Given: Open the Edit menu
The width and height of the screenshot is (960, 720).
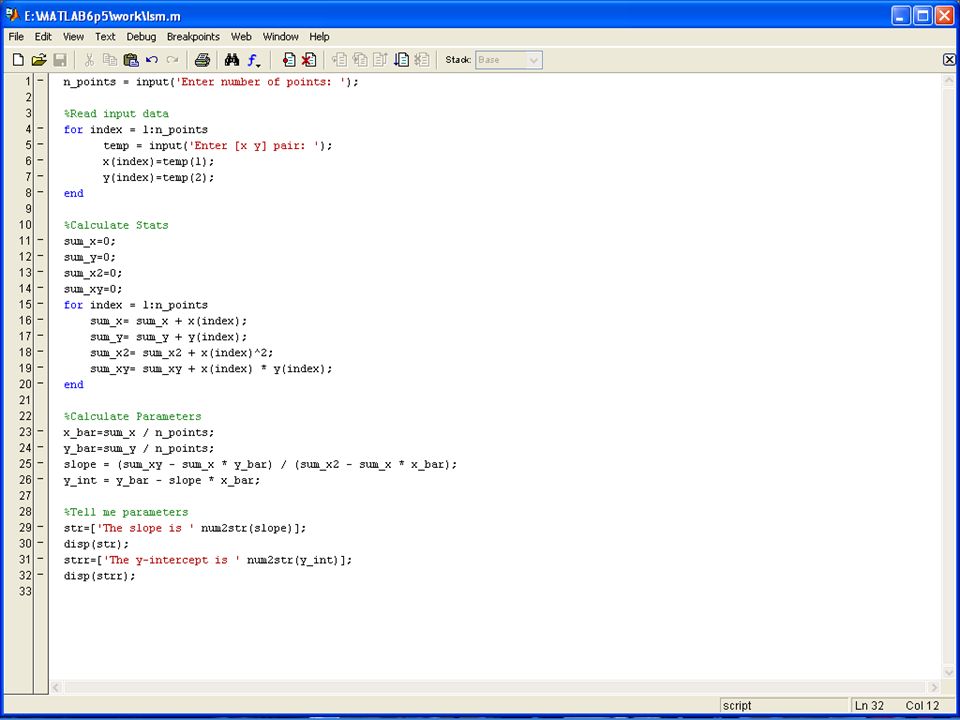Looking at the screenshot, I should (x=43, y=37).
